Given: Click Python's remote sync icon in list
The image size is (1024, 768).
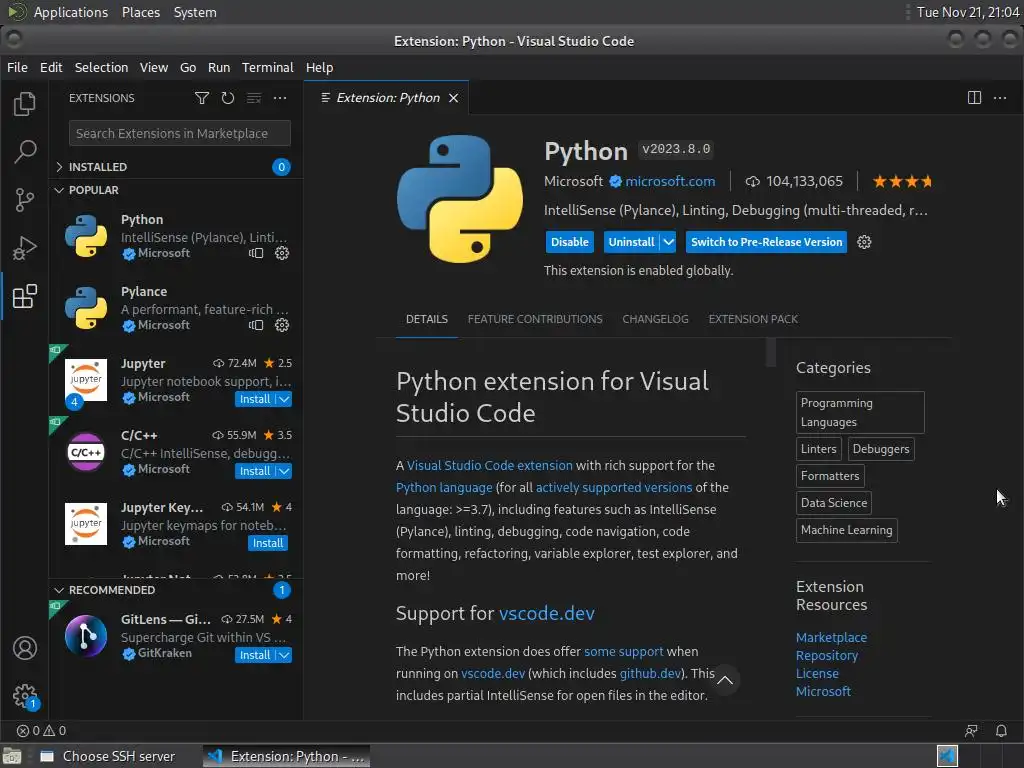Looking at the screenshot, I should click(256, 253).
